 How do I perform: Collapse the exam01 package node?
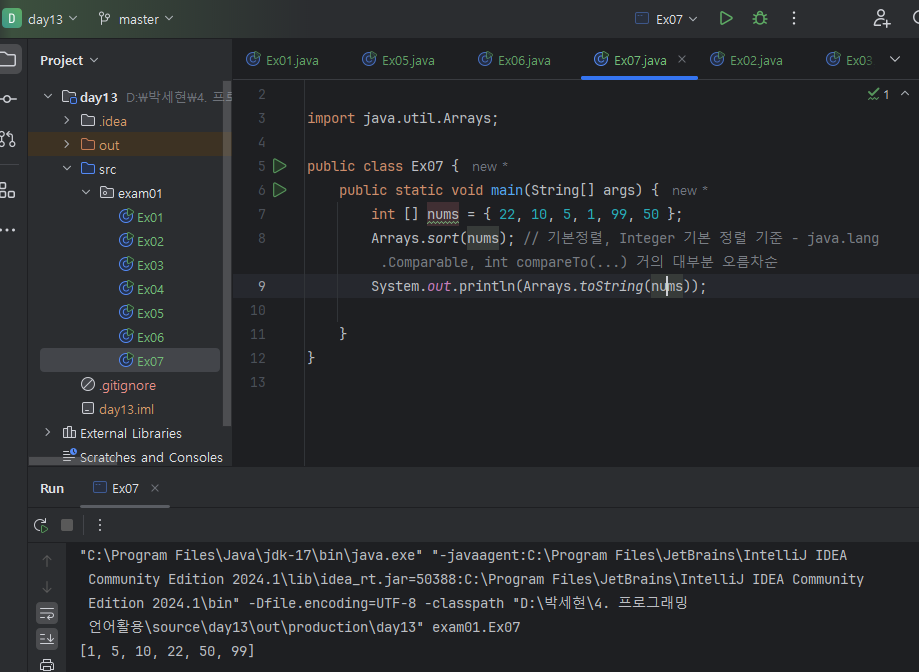coord(86,193)
